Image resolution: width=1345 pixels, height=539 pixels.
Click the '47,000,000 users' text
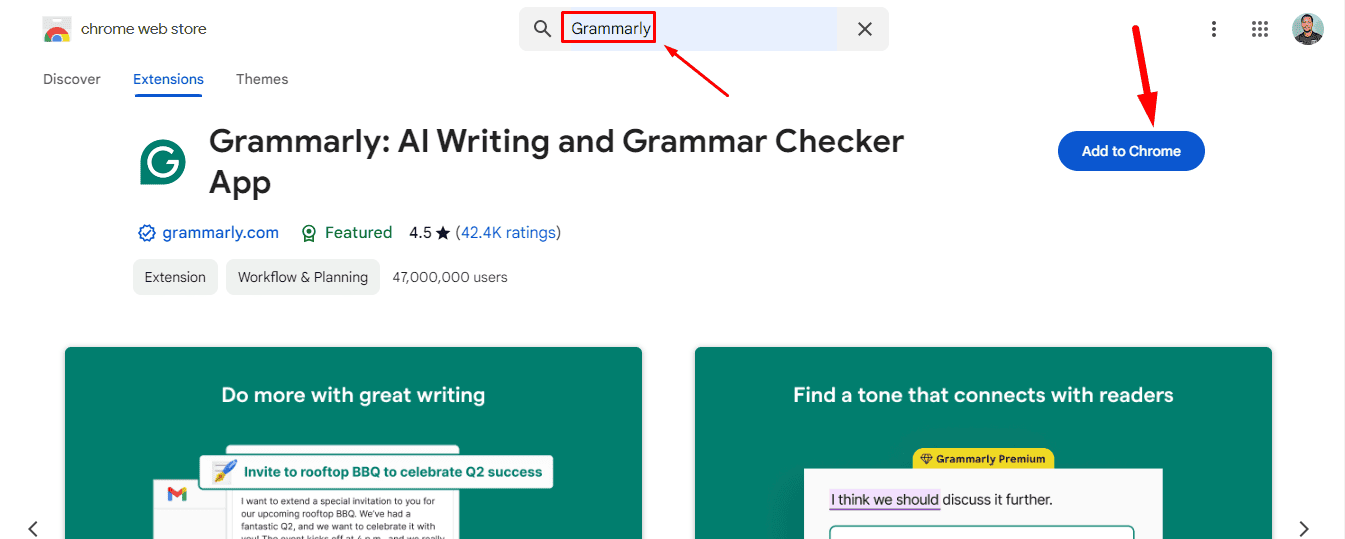[450, 277]
